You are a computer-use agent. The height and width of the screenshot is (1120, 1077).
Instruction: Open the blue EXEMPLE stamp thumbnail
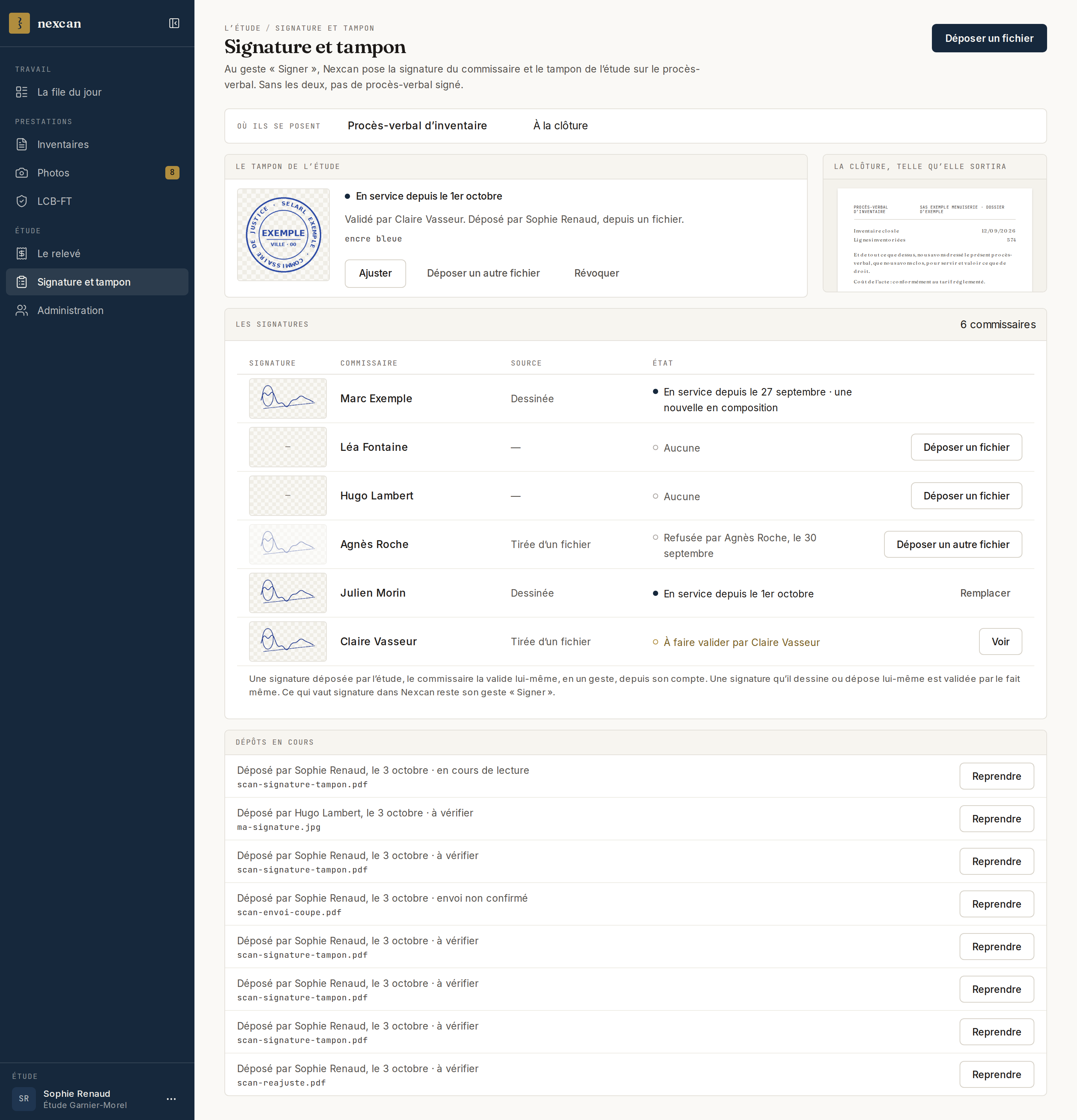pyautogui.click(x=283, y=235)
